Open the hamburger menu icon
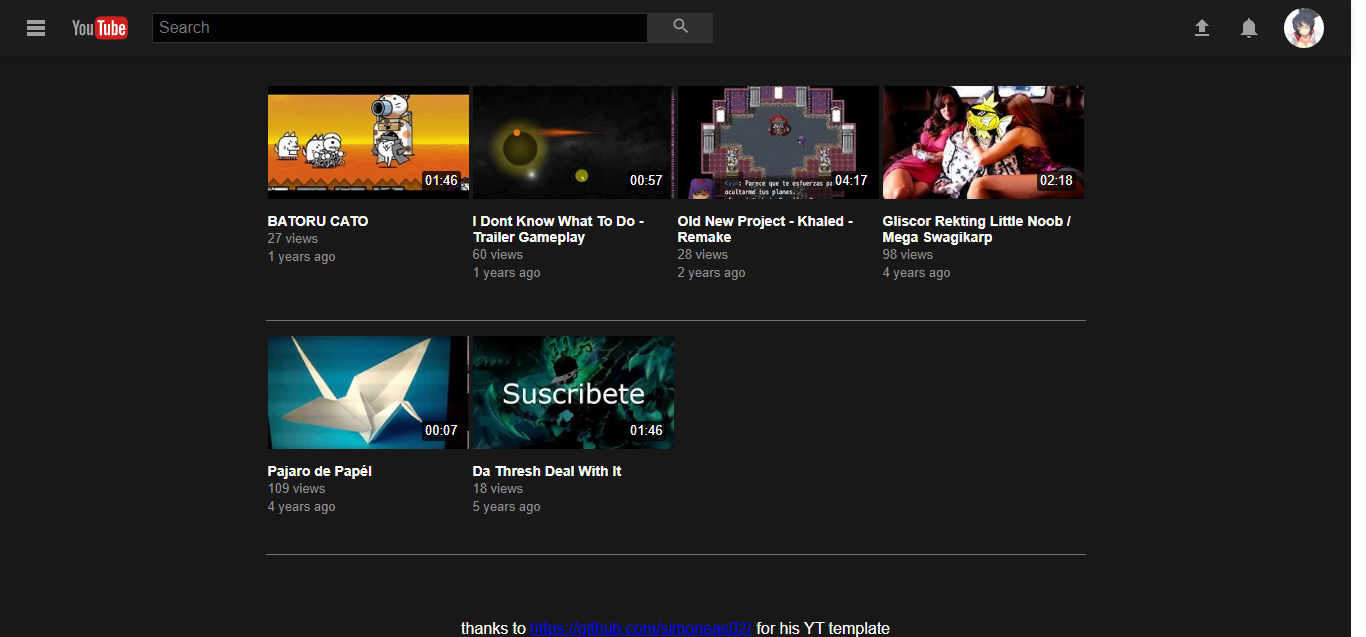 (x=36, y=28)
